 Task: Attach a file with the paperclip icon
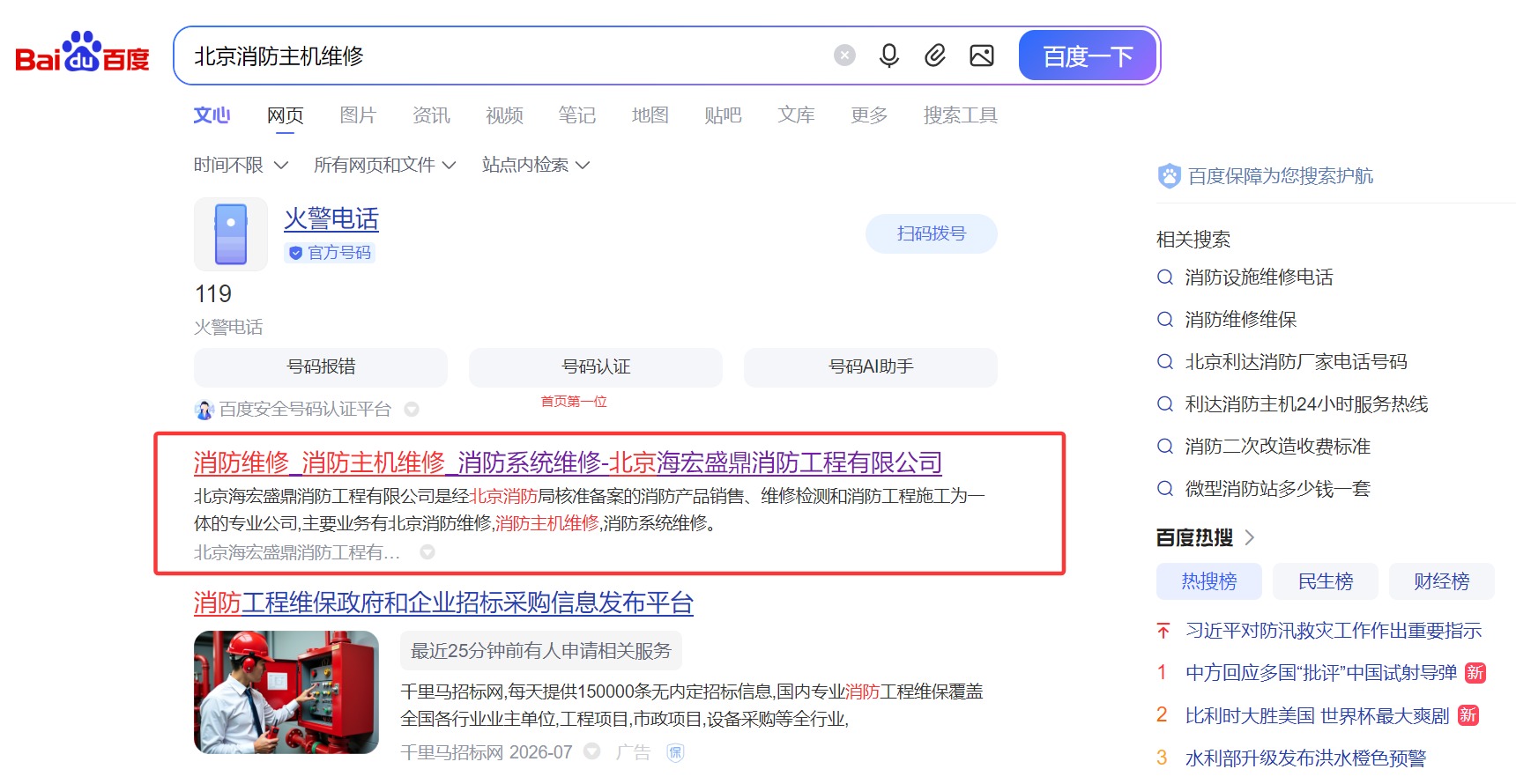point(935,55)
